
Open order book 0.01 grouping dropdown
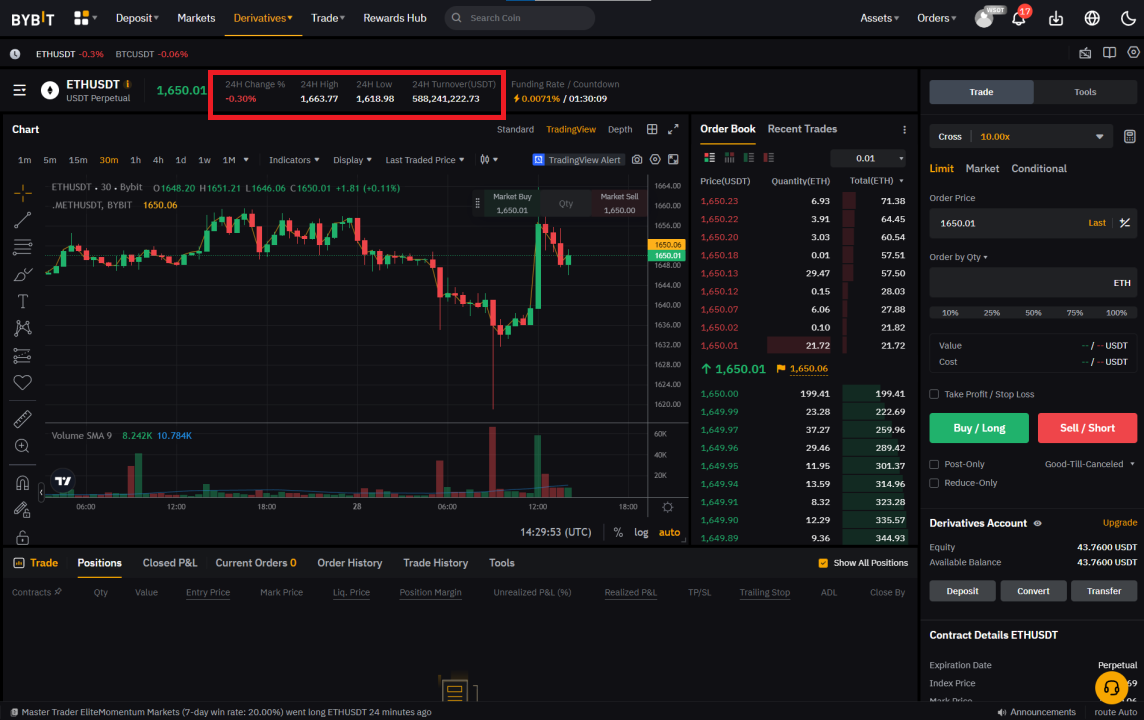869,158
